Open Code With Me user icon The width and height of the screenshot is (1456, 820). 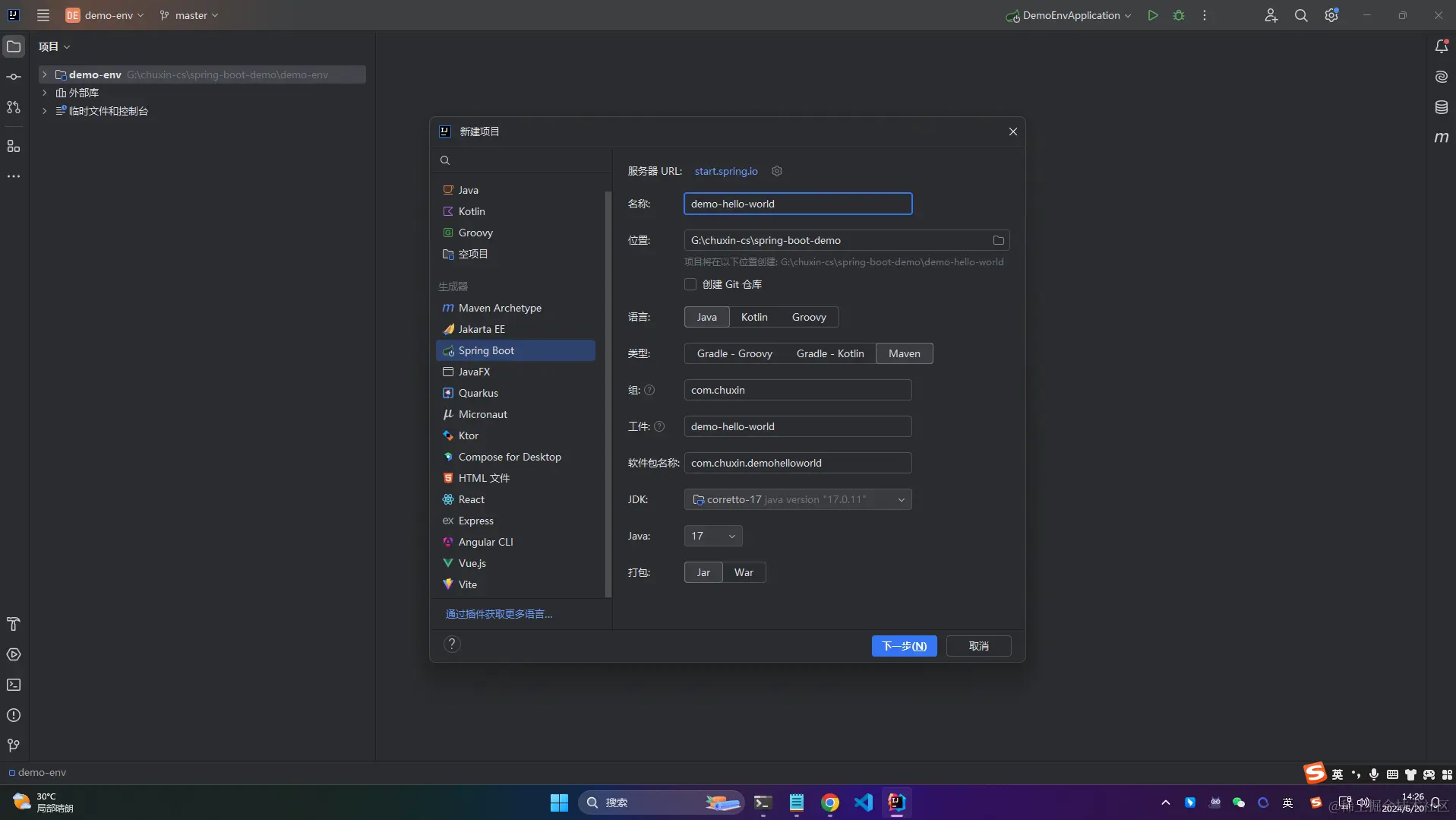click(1271, 15)
